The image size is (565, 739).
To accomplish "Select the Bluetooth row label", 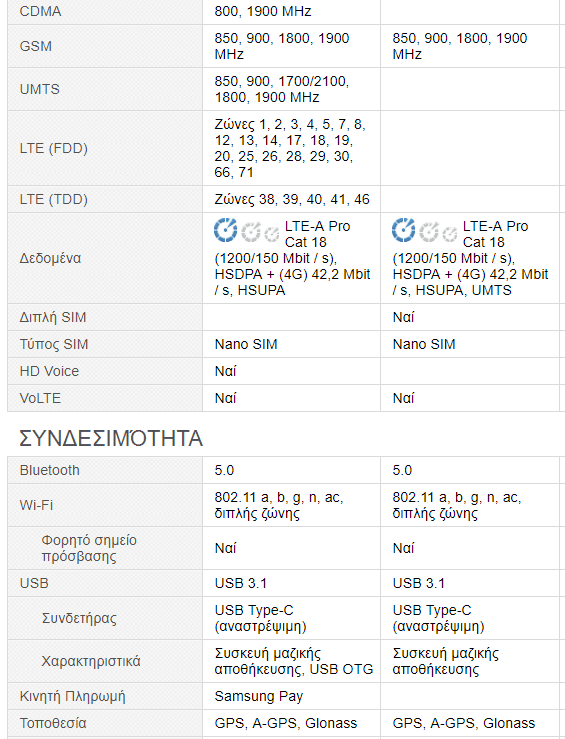I will pyautogui.click(x=49, y=470).
